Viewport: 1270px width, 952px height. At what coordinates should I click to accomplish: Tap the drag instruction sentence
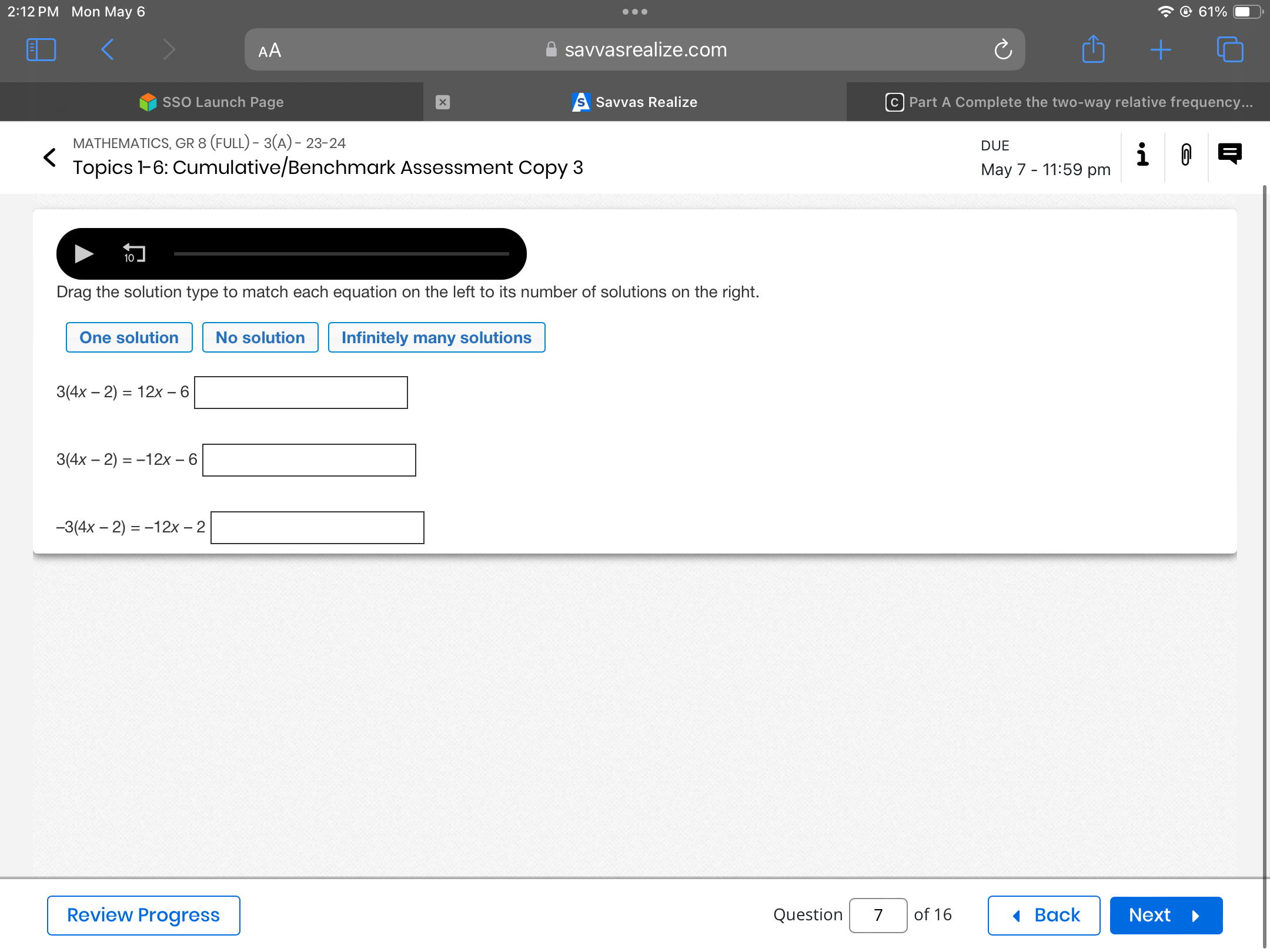tap(408, 292)
